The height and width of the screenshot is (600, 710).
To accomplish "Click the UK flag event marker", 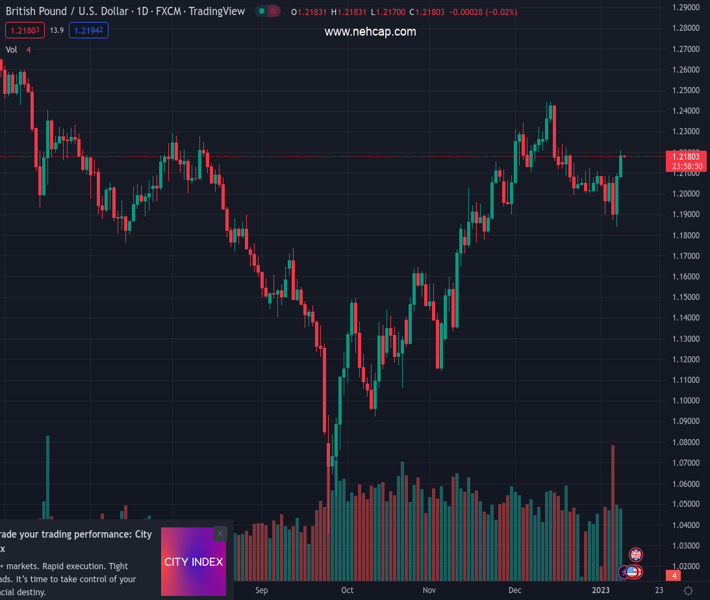I will point(634,554).
